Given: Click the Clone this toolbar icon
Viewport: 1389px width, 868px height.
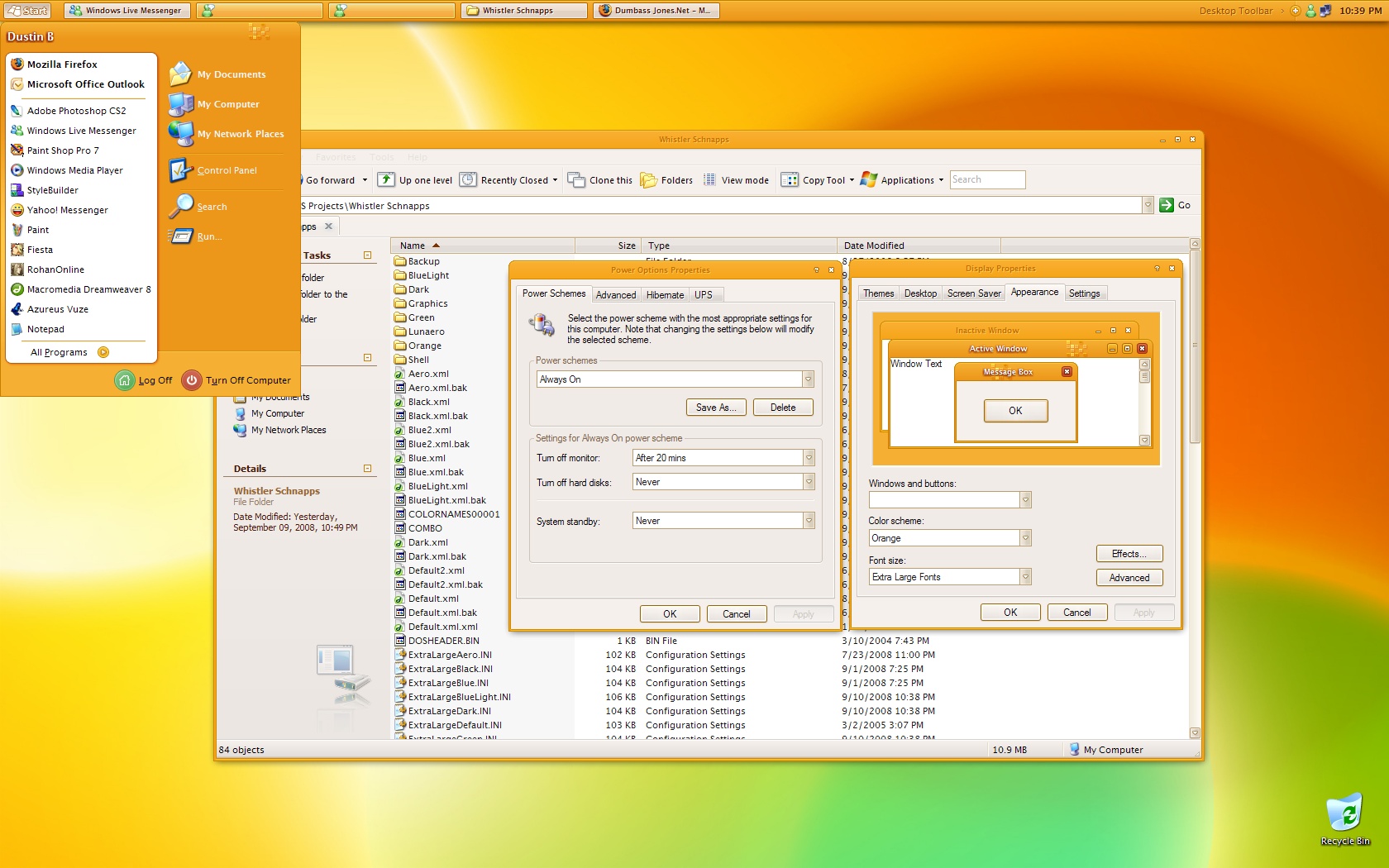Looking at the screenshot, I should tap(576, 179).
